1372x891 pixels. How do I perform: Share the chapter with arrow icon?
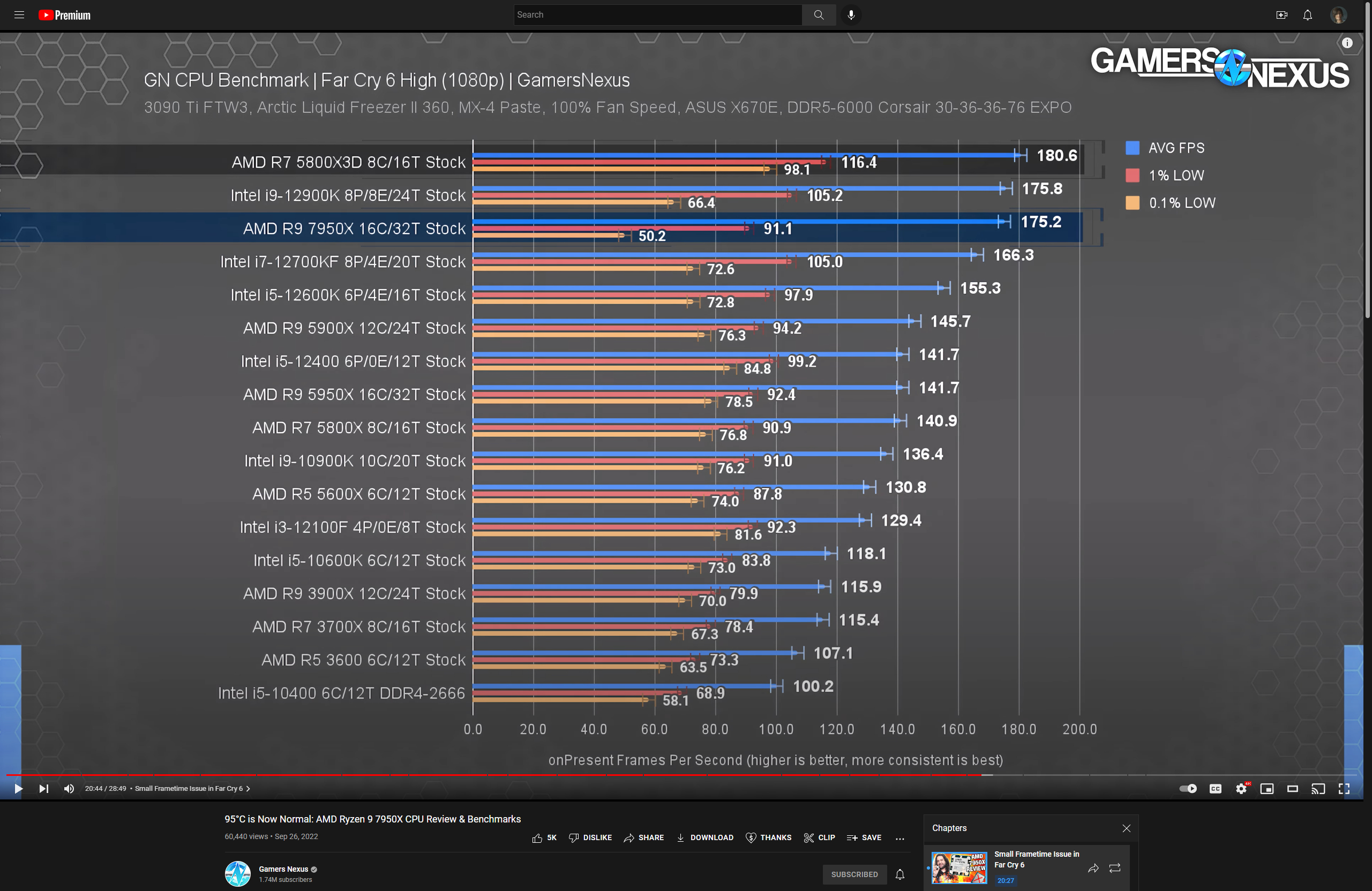click(x=1093, y=868)
